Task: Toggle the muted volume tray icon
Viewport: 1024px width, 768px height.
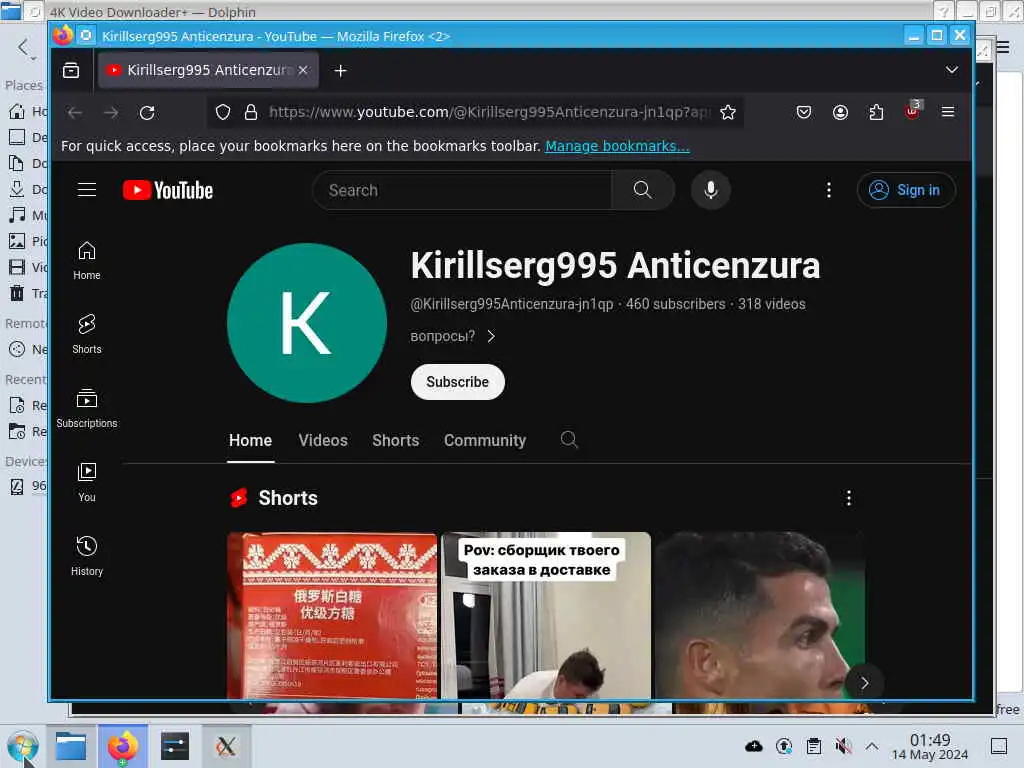Action: coord(843,746)
